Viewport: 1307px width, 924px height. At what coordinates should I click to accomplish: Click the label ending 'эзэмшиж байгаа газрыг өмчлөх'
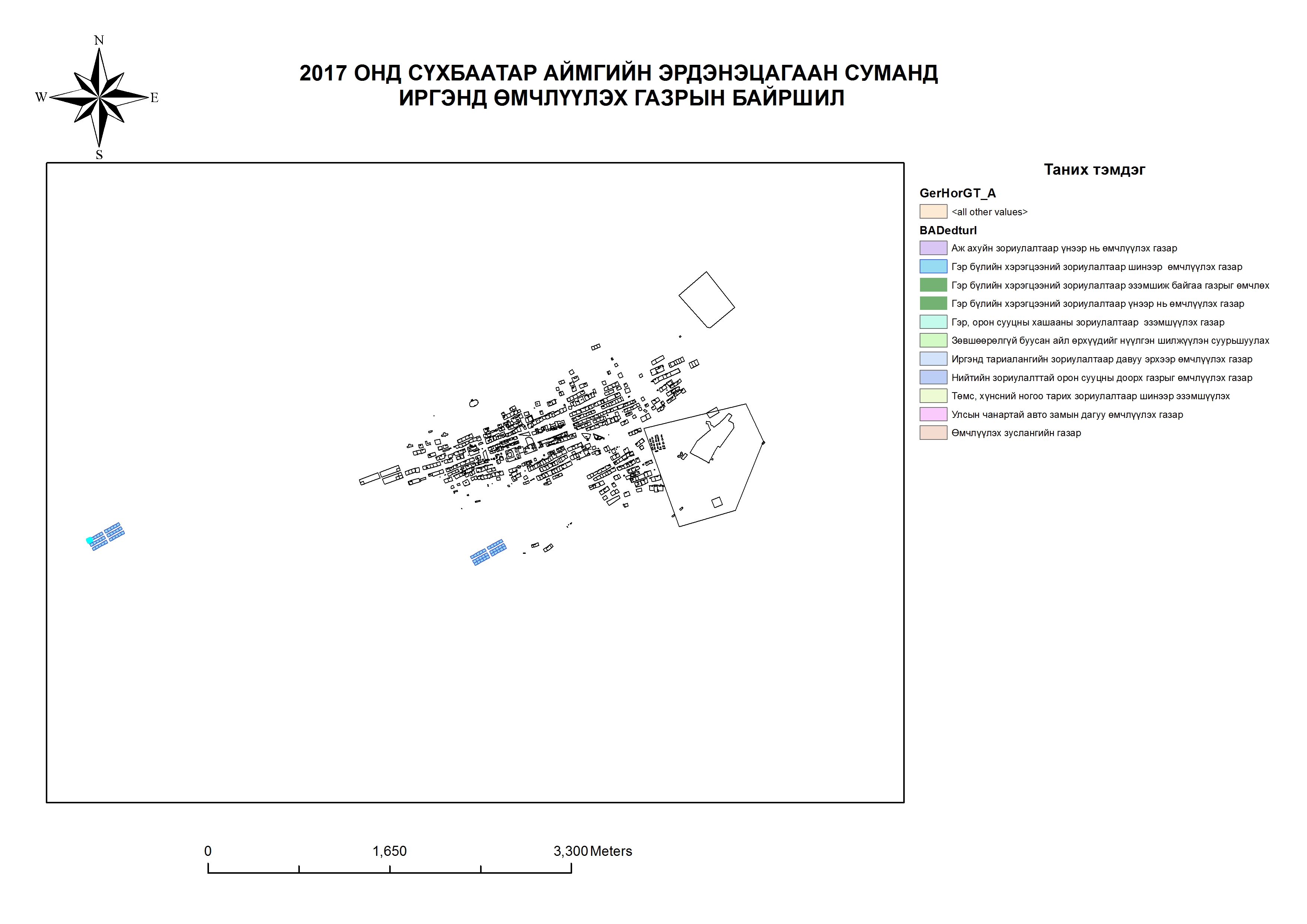(x=1110, y=285)
